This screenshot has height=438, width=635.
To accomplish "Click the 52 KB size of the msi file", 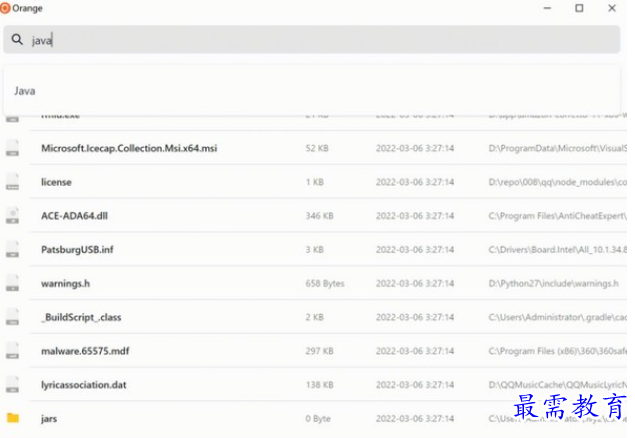I will point(318,148).
